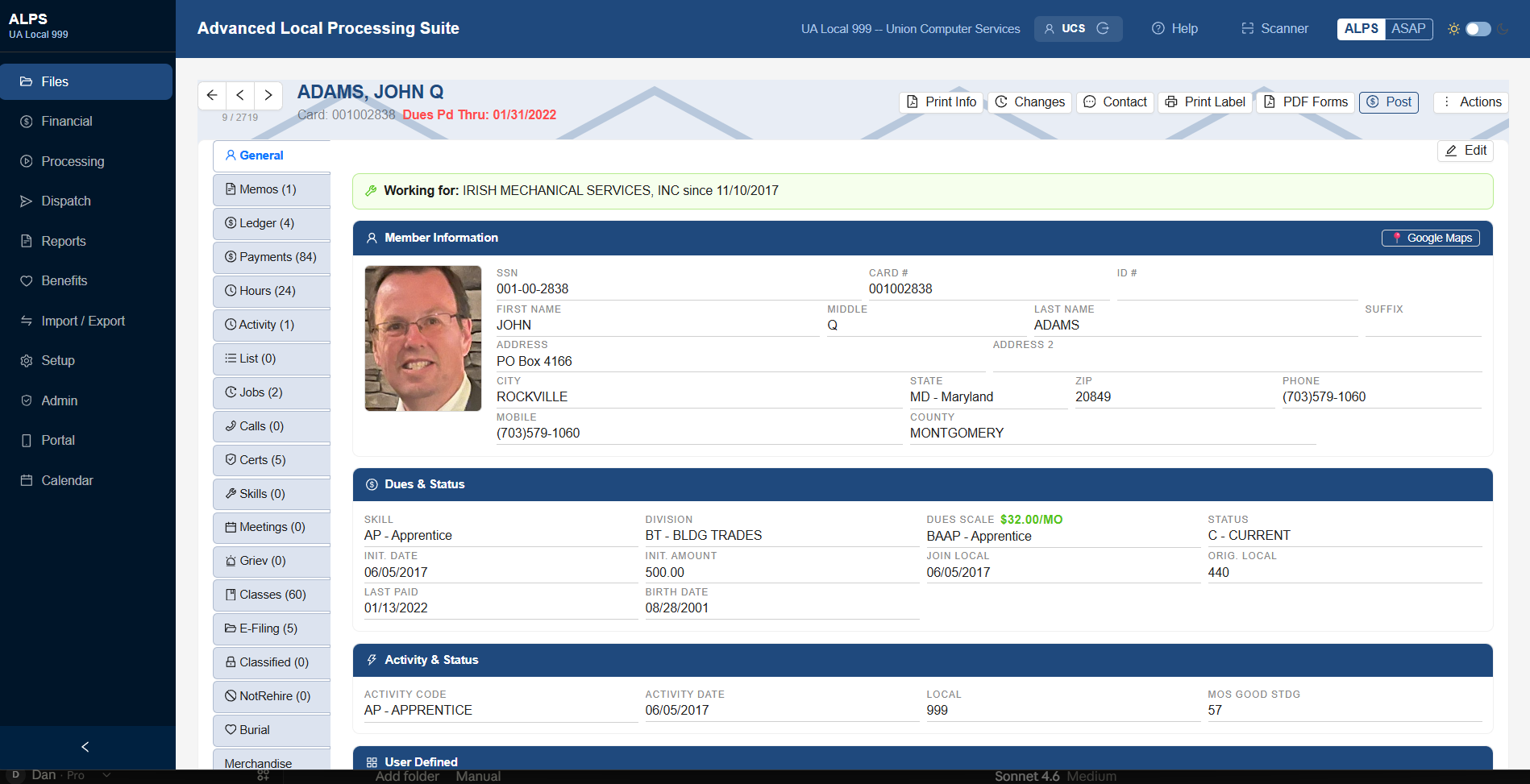Open the Financial menu
This screenshot has height=784, width=1530.
click(x=86, y=122)
